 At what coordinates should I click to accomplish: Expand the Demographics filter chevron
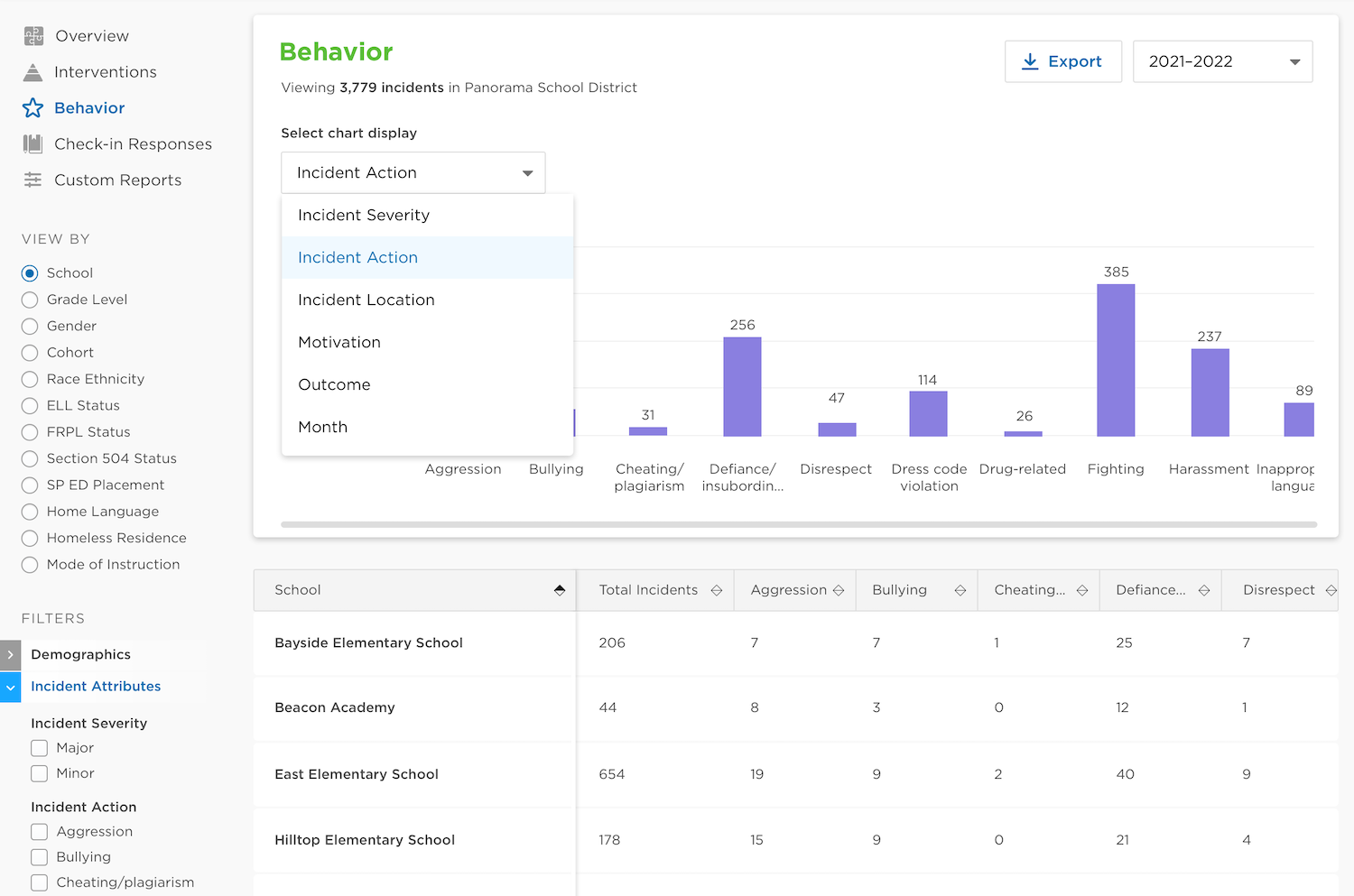point(10,655)
